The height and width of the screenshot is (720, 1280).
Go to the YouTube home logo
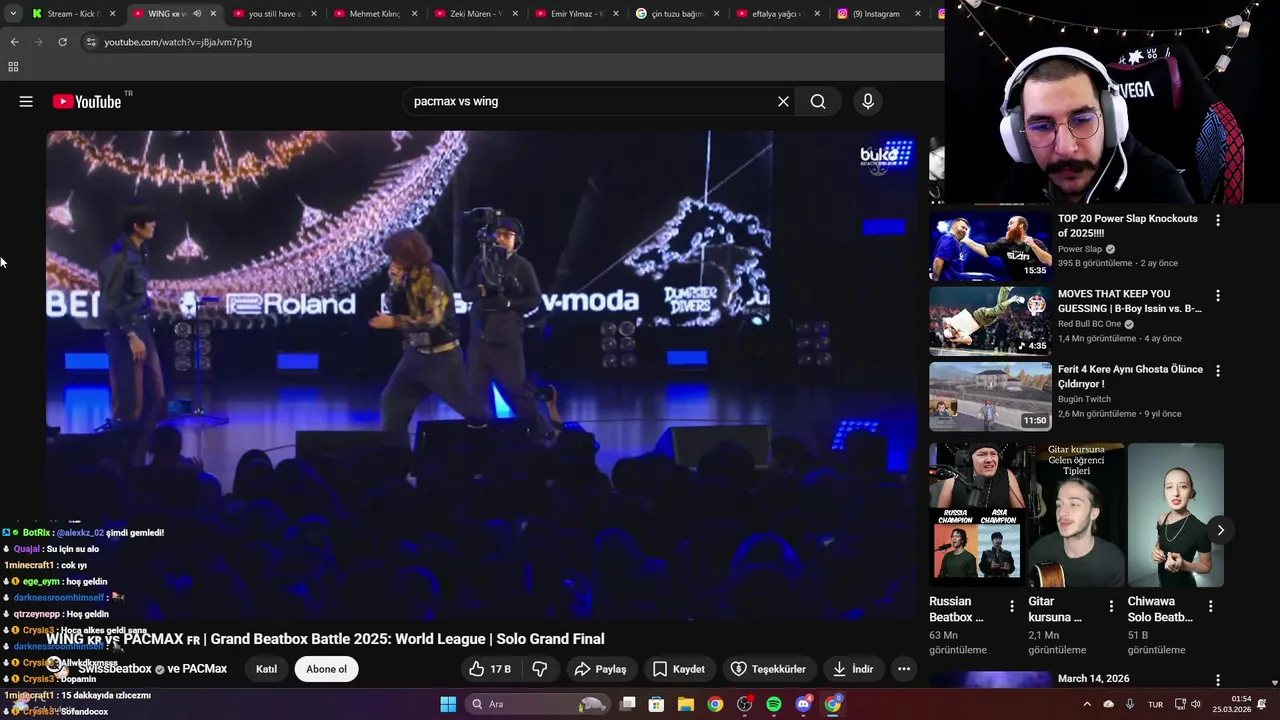tap(87, 101)
